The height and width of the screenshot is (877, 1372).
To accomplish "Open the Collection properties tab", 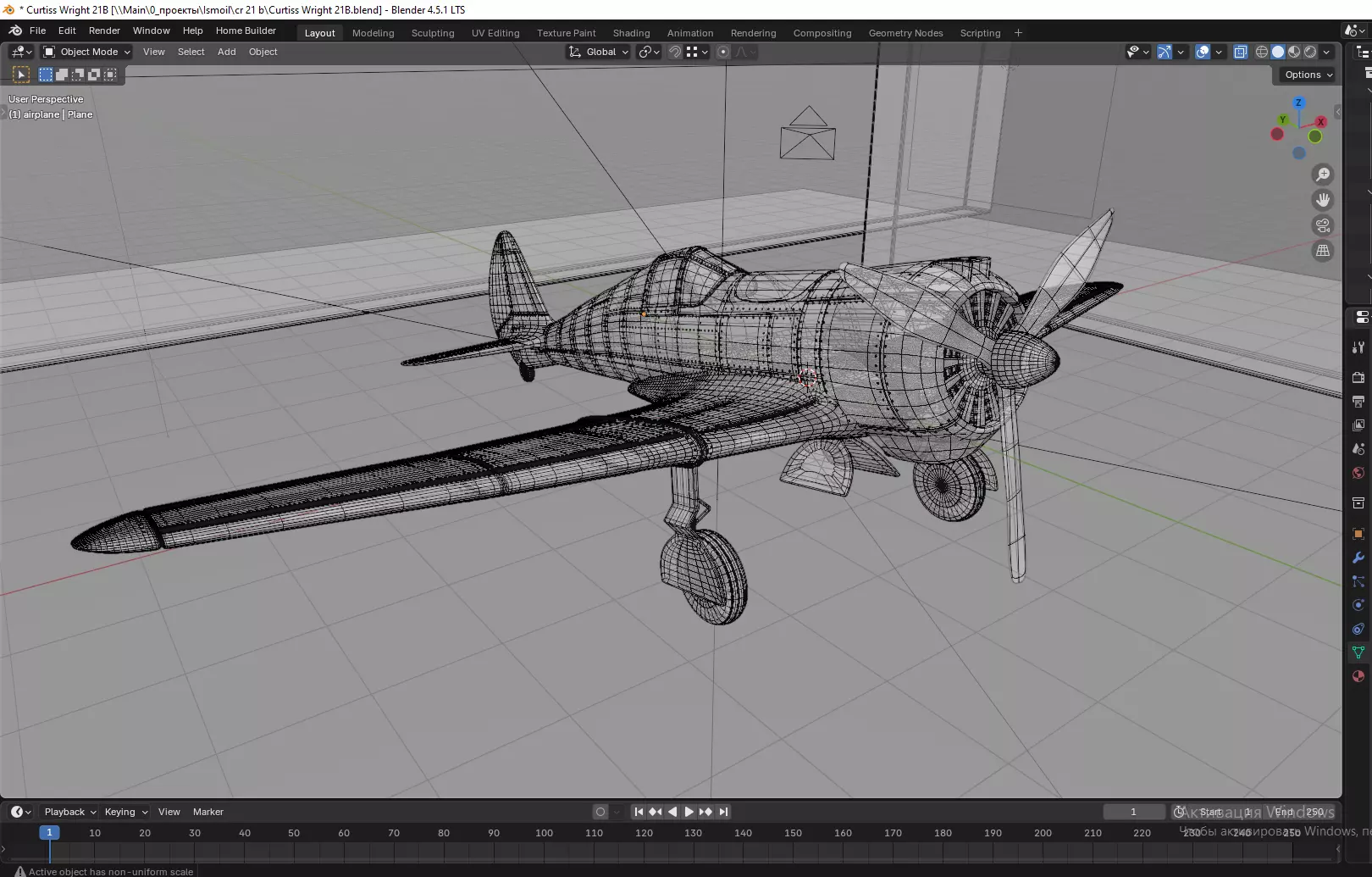I will coord(1358,502).
